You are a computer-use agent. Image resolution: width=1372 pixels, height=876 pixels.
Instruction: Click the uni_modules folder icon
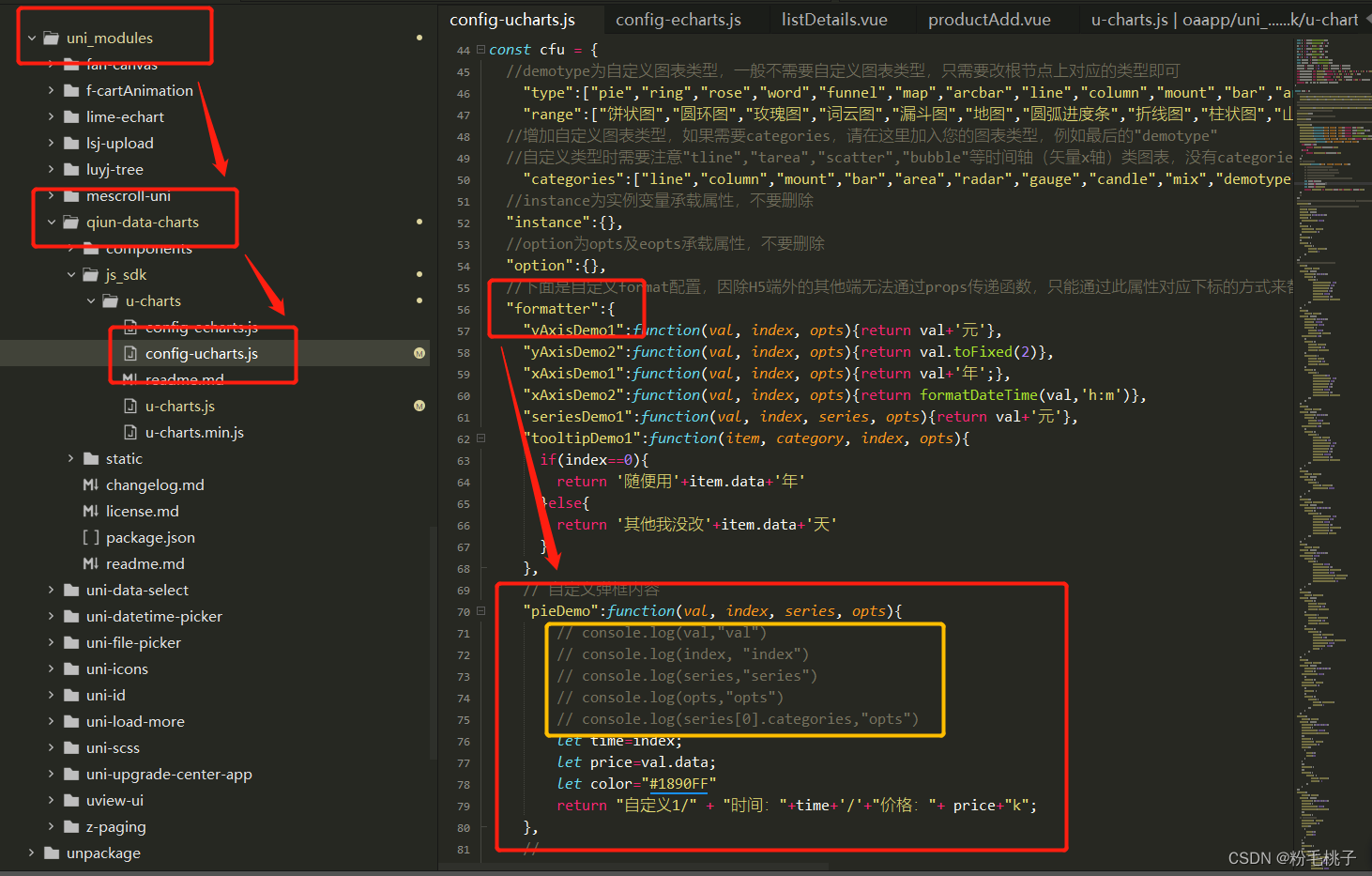(52, 38)
